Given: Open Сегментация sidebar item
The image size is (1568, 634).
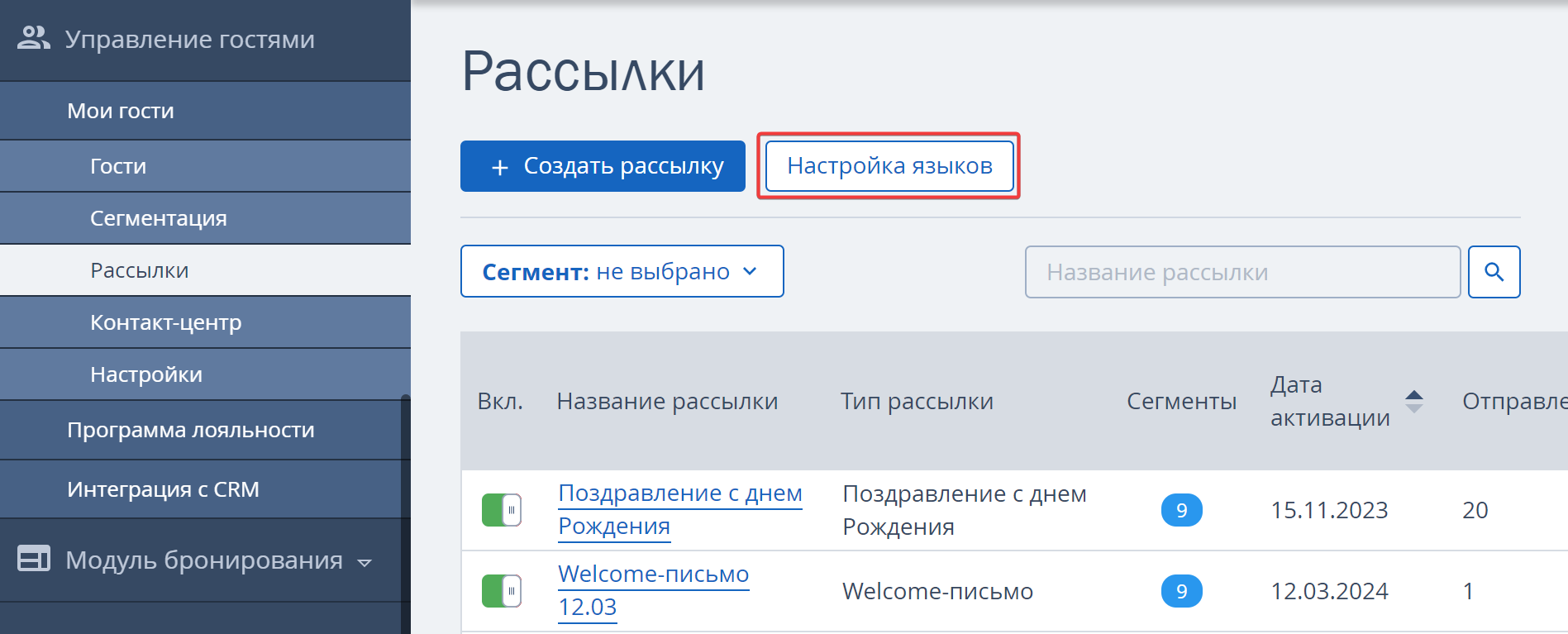Looking at the screenshot, I should pyautogui.click(x=205, y=218).
